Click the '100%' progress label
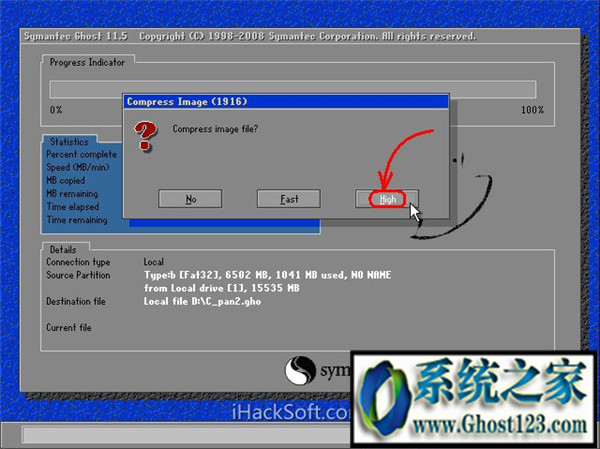Image resolution: width=600 pixels, height=449 pixels. click(x=532, y=110)
